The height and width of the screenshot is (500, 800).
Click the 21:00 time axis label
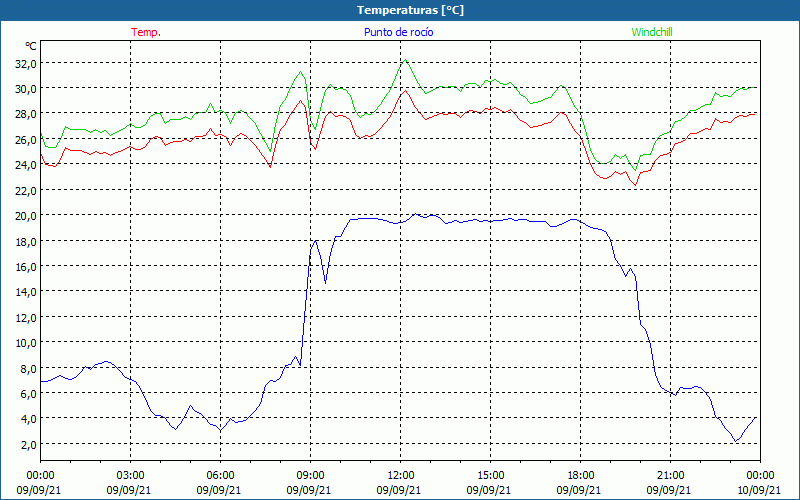[670, 476]
